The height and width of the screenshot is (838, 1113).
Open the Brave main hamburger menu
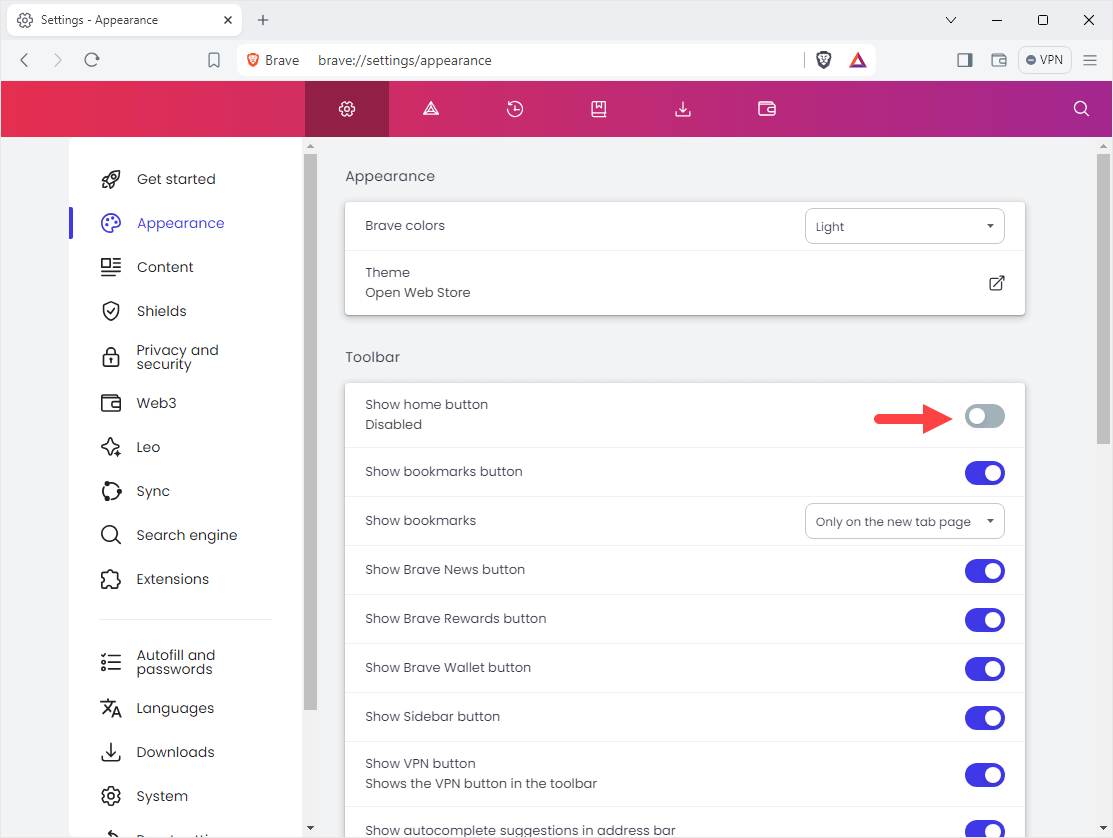[1090, 60]
